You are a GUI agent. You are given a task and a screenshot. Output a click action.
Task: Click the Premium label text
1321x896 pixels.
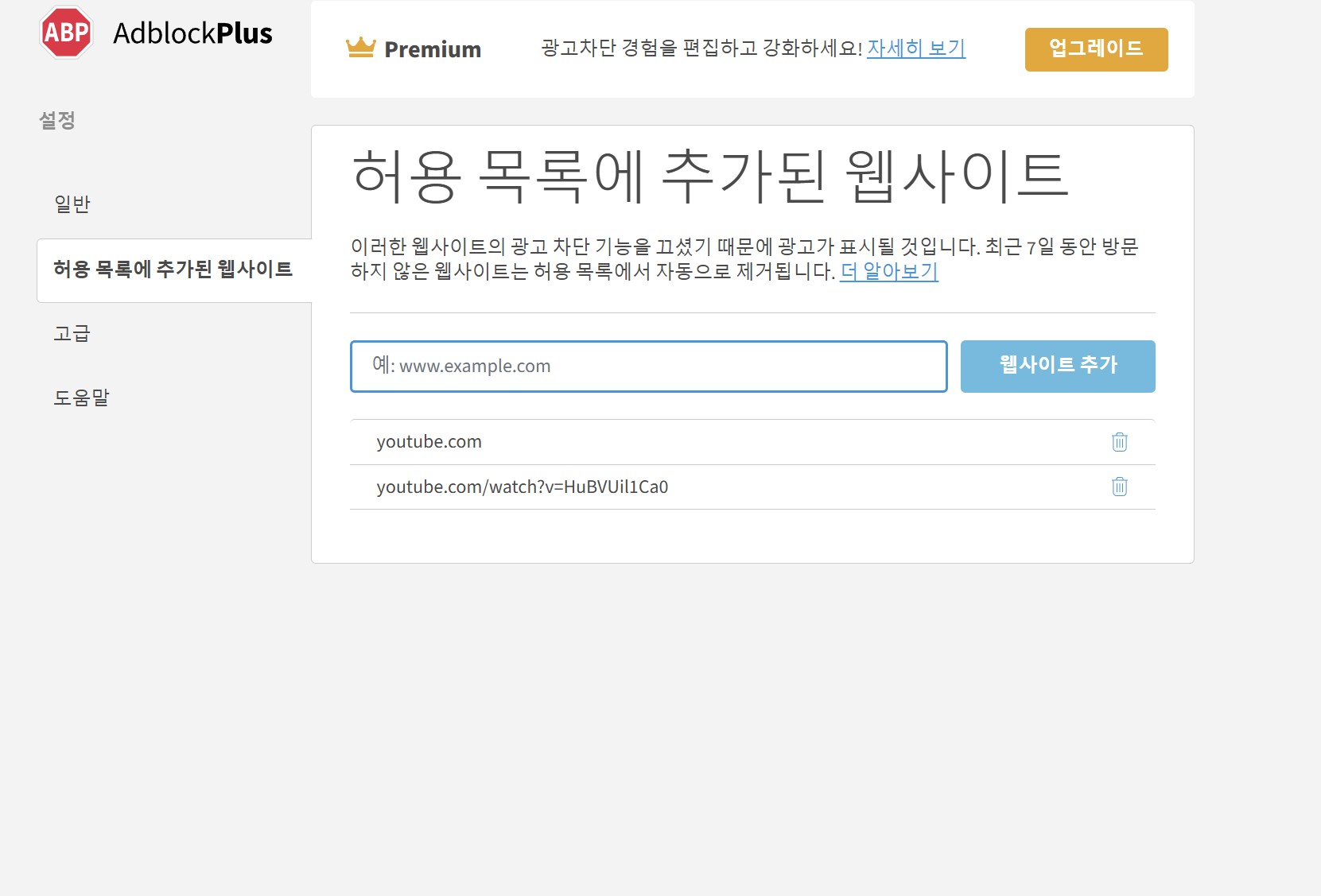[433, 49]
